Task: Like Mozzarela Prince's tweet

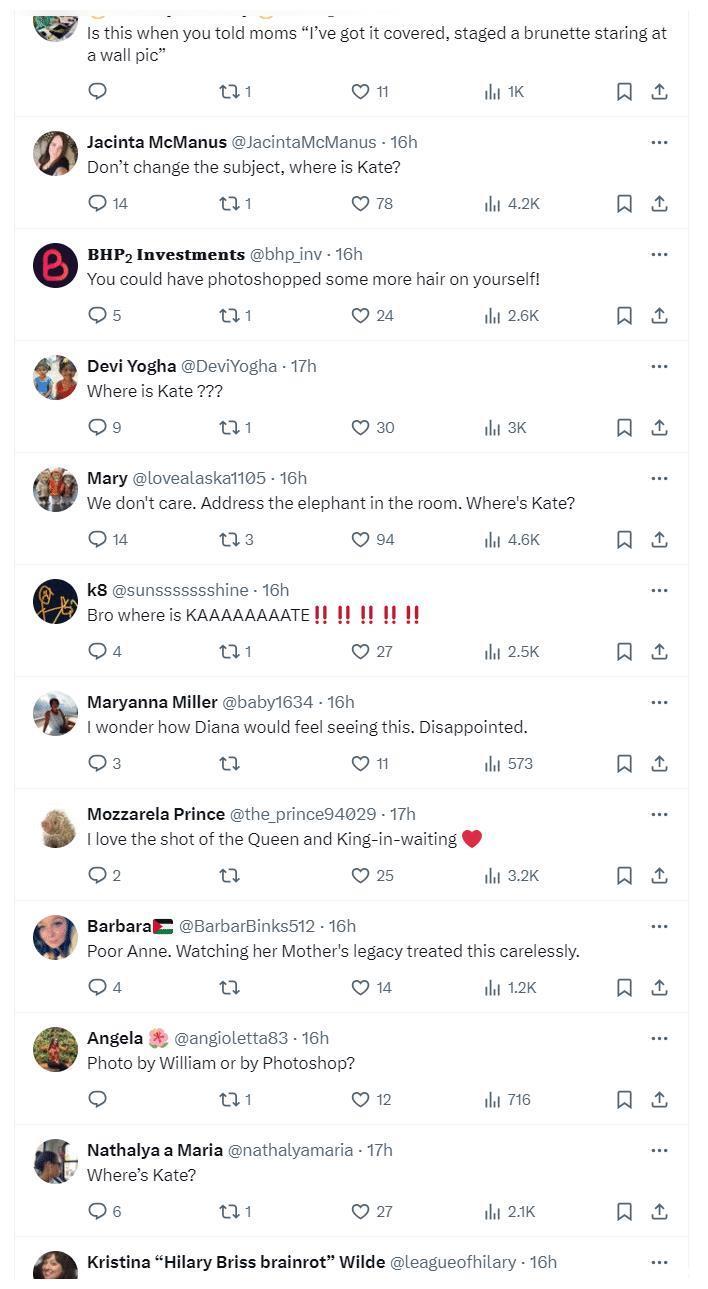Action: tap(361, 876)
